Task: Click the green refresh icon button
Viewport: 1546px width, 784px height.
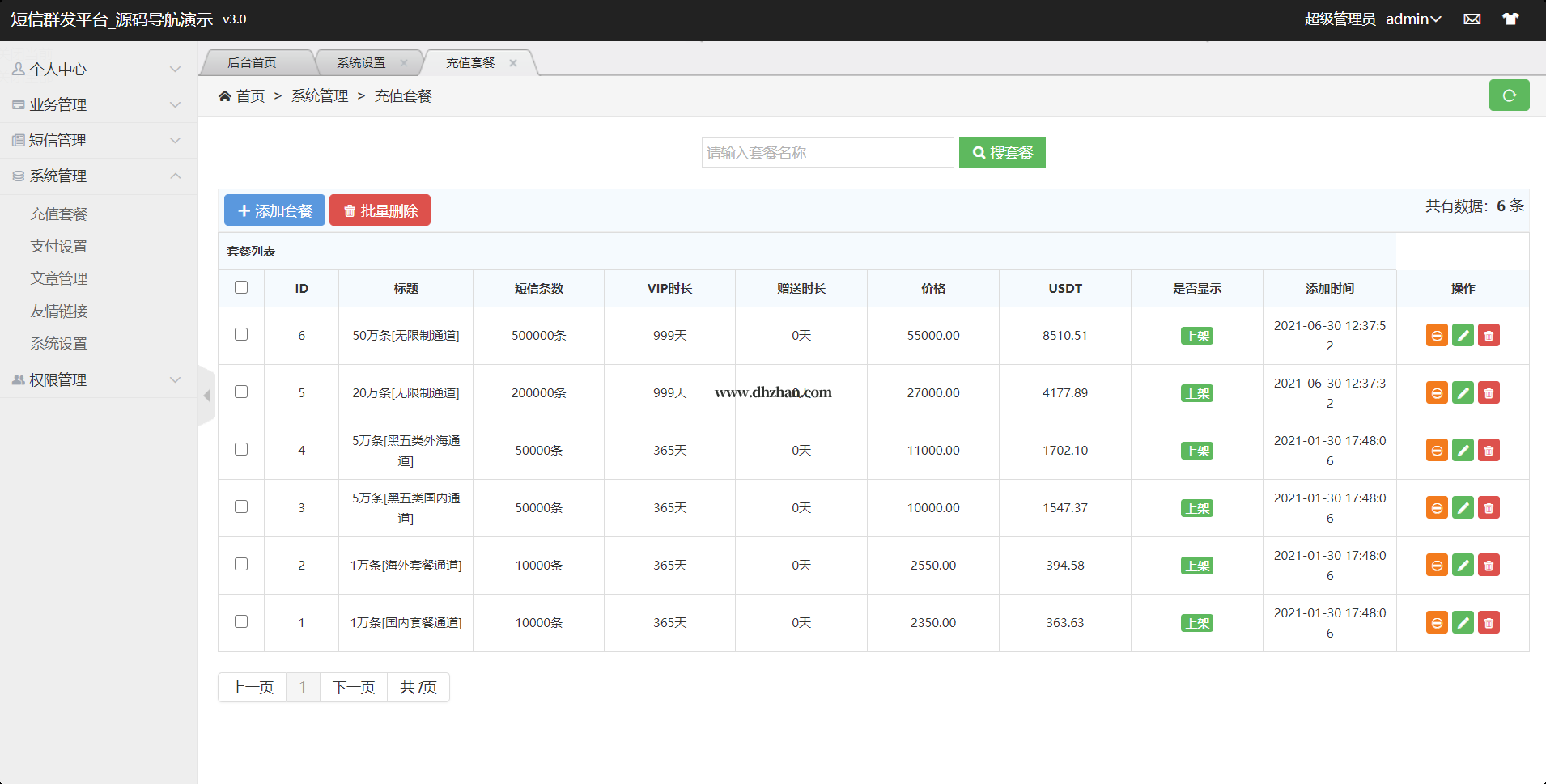Action: pyautogui.click(x=1509, y=95)
